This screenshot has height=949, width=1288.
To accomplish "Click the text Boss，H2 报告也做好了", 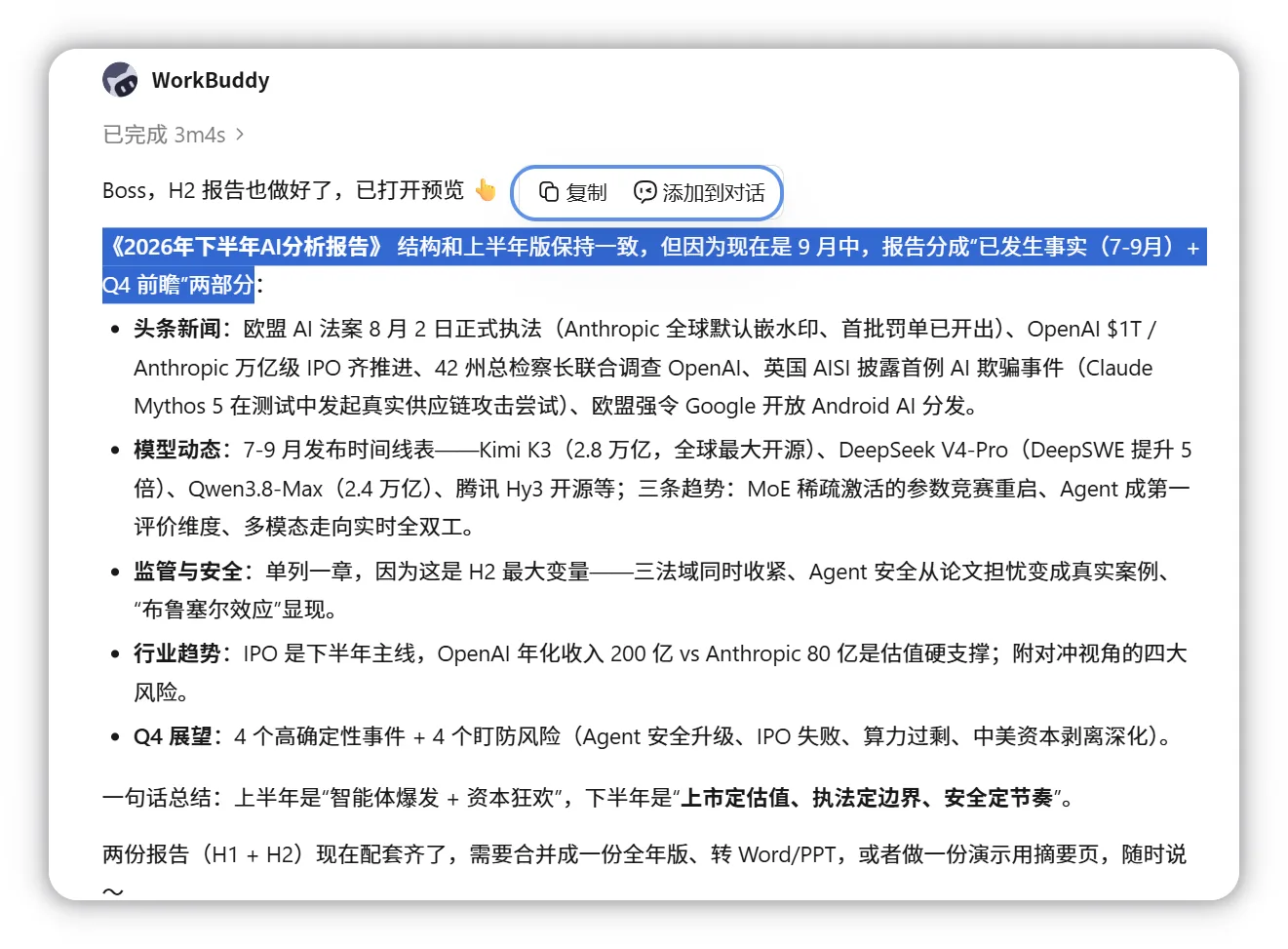I will point(218,190).
